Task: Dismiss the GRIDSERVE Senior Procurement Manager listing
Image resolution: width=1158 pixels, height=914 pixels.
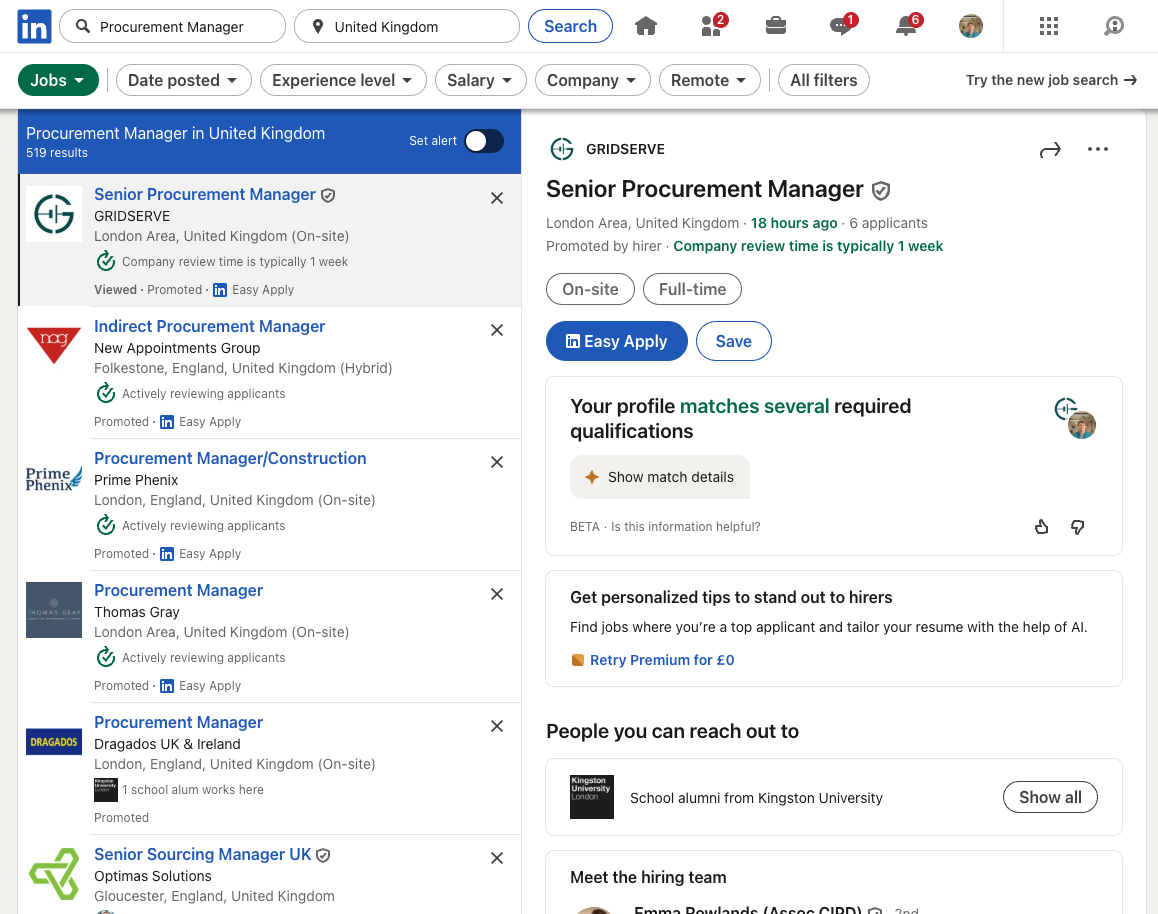Action: tap(497, 198)
